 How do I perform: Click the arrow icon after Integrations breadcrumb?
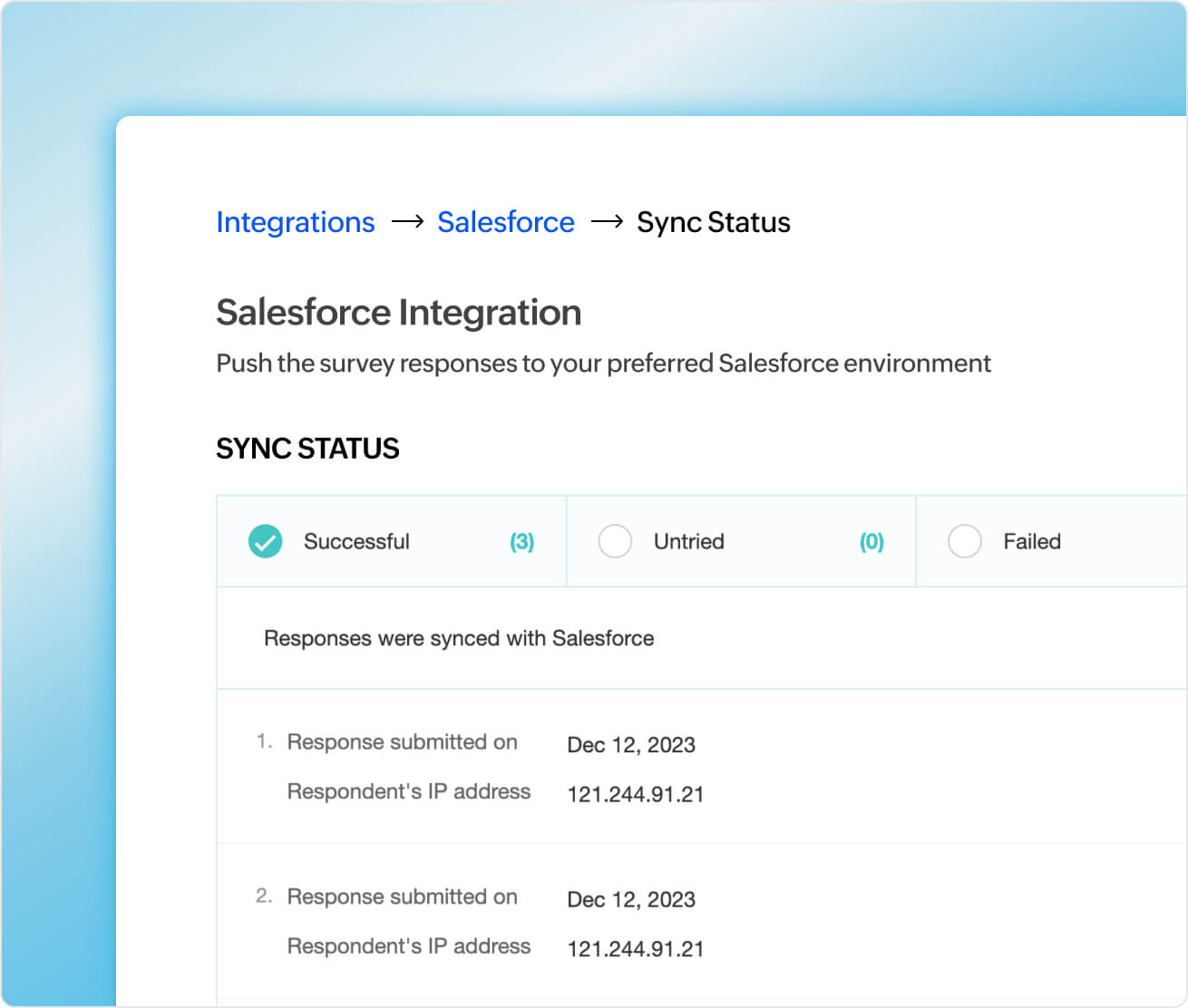pos(406,221)
